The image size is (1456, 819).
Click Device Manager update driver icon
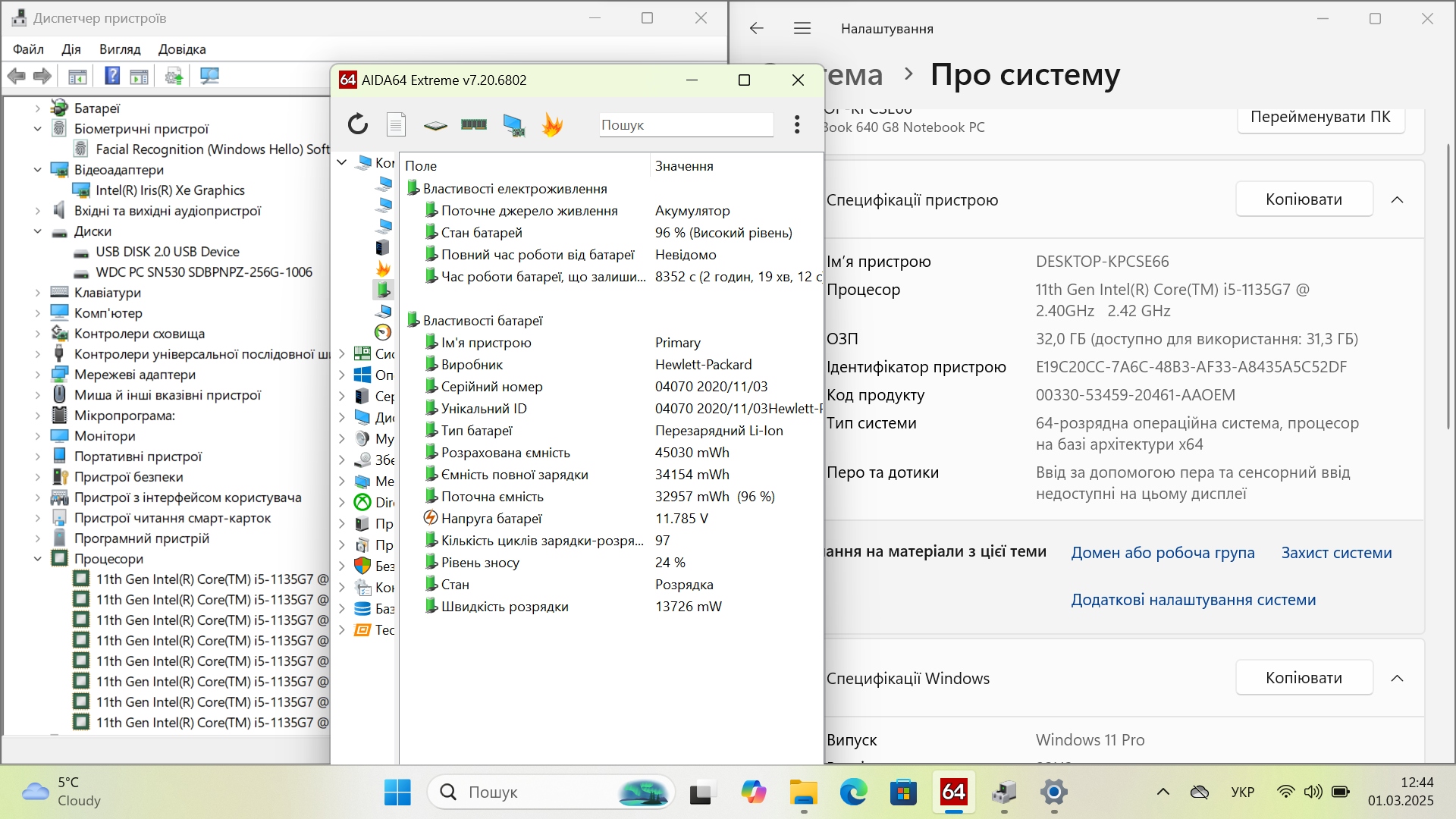(x=174, y=76)
